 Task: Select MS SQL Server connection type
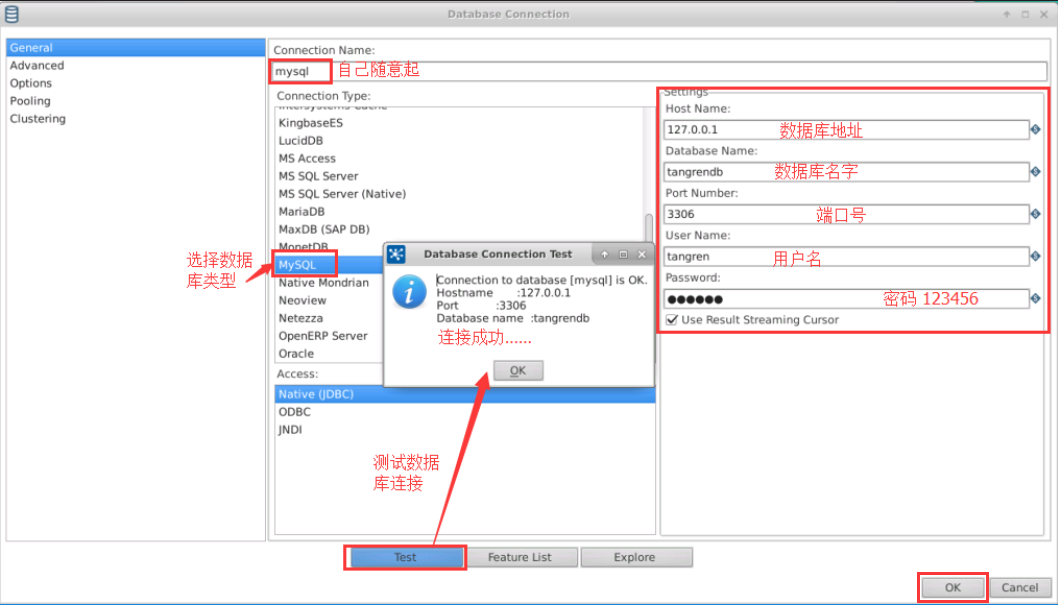pos(318,176)
